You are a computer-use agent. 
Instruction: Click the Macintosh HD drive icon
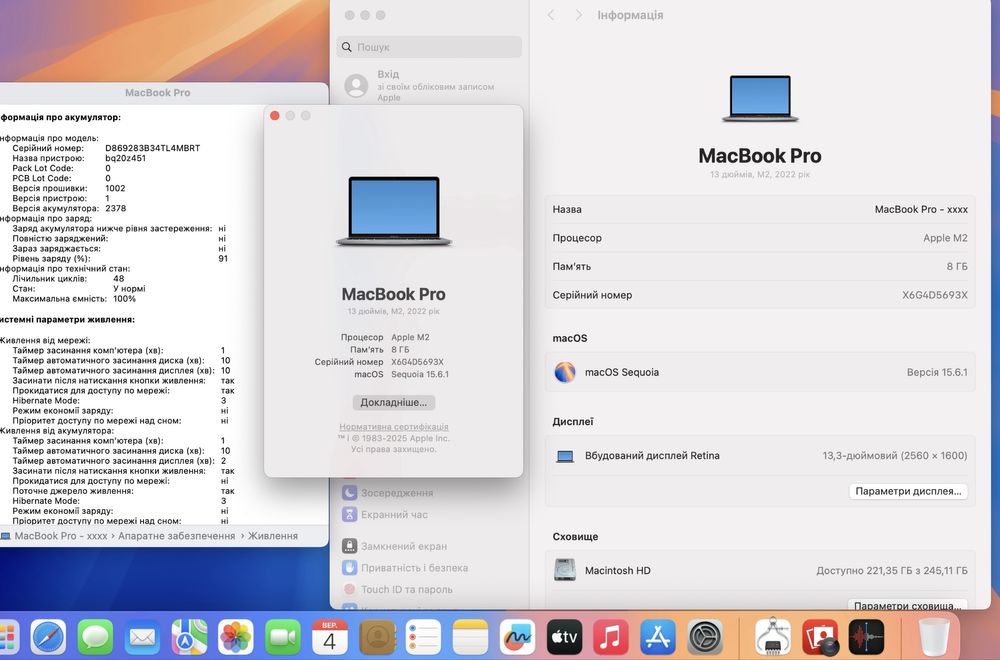565,570
